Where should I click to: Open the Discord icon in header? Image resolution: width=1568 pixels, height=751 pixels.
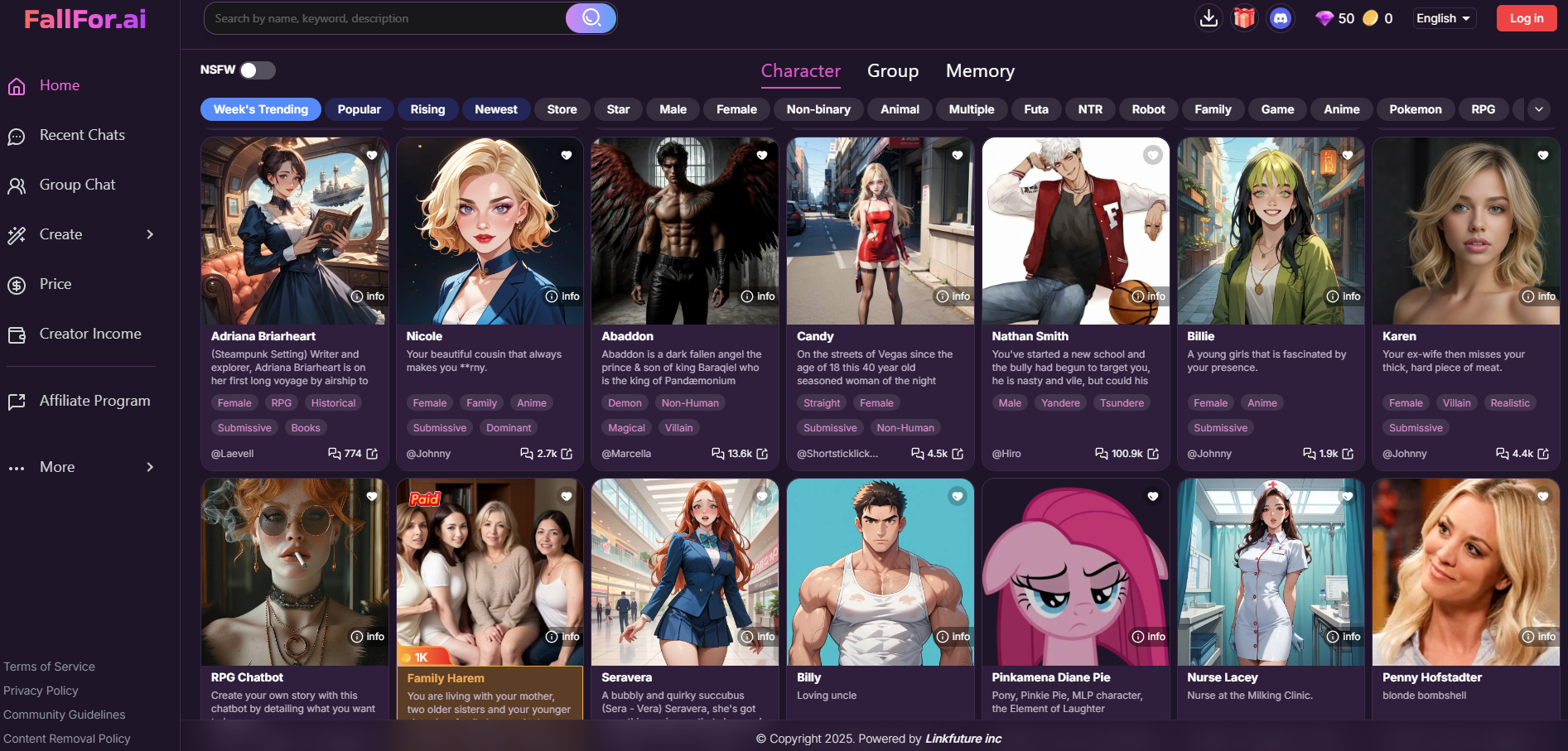click(x=1281, y=18)
